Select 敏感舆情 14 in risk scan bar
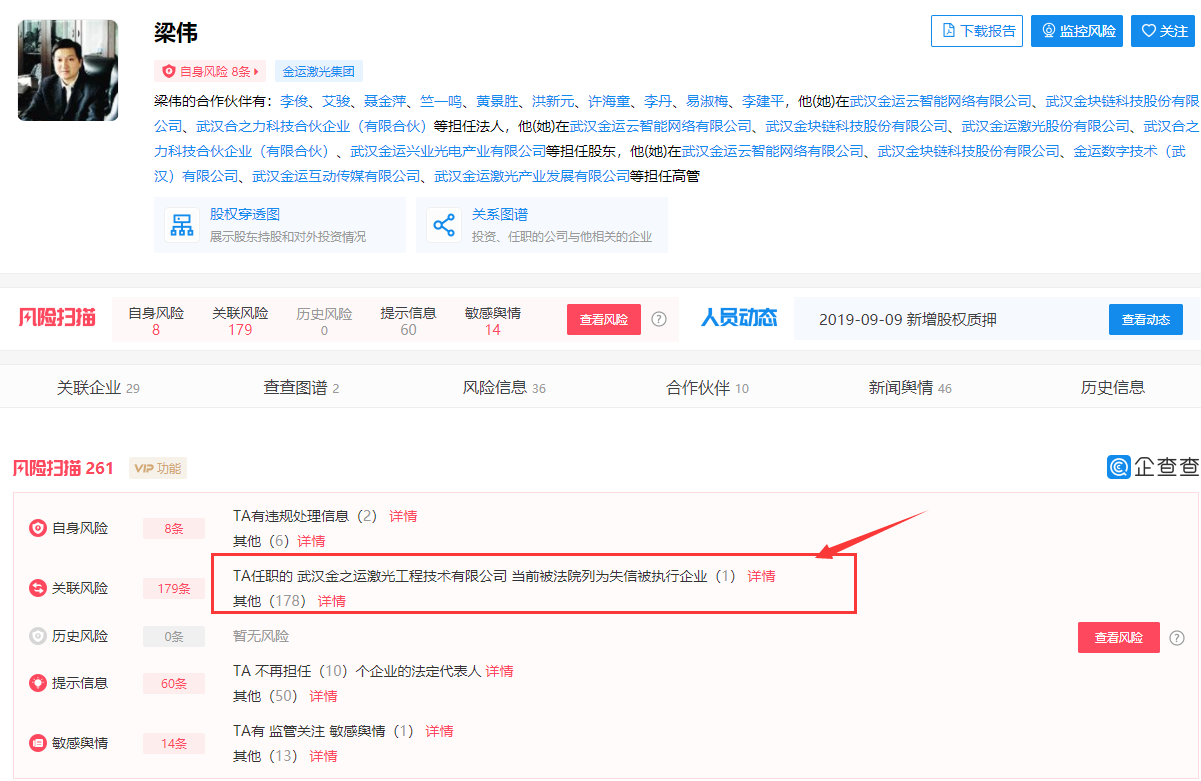 tap(492, 321)
